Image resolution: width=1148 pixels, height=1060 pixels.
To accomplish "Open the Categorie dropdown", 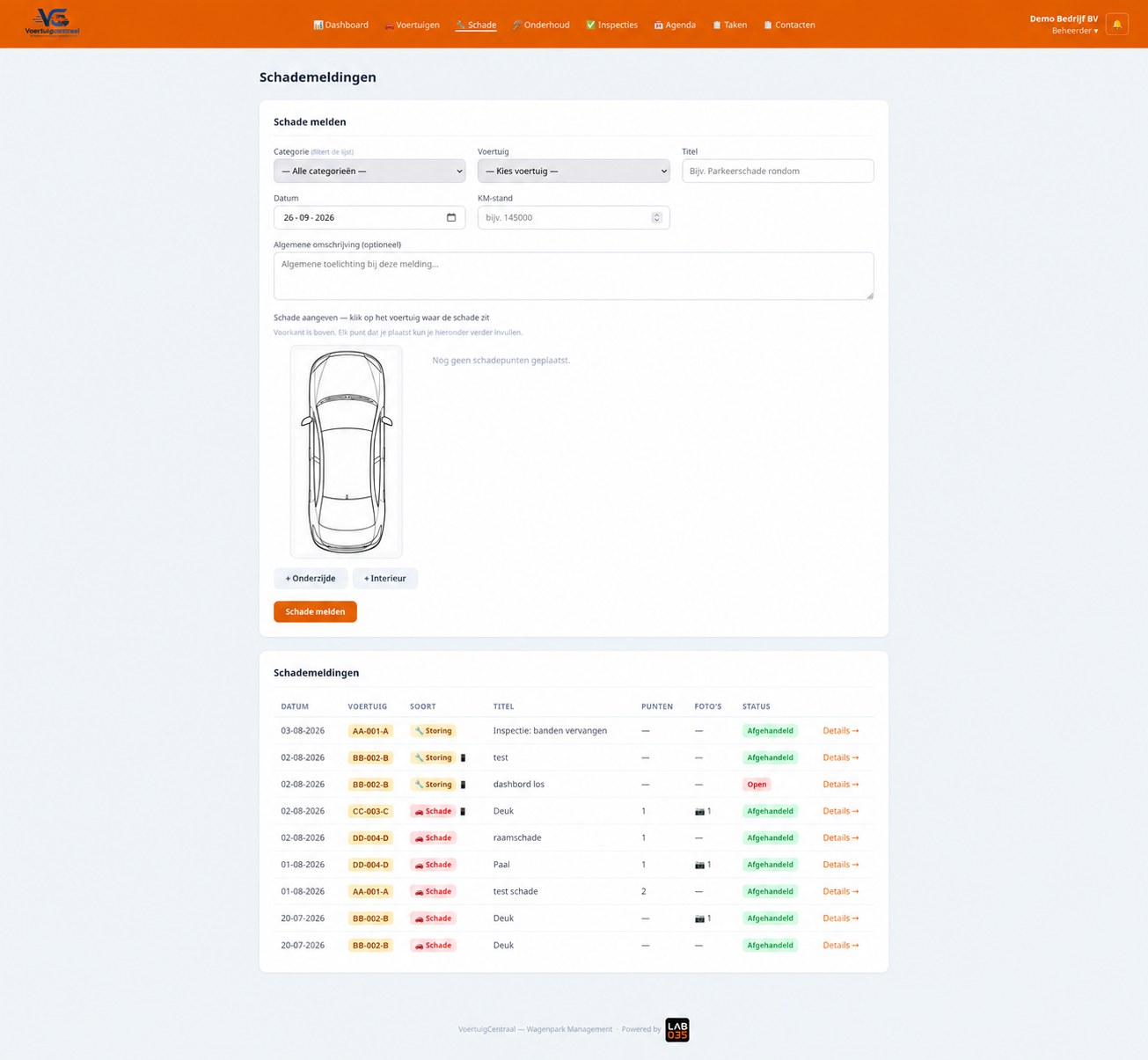I will click(369, 171).
